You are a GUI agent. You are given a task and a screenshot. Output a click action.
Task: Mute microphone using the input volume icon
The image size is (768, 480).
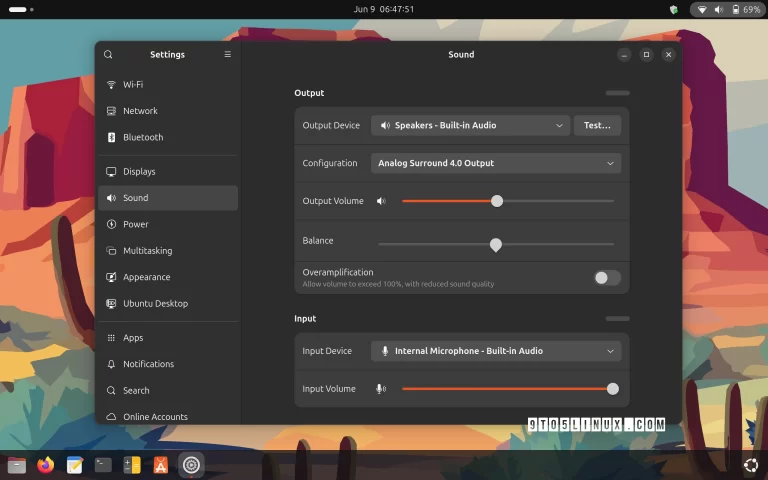tap(381, 389)
